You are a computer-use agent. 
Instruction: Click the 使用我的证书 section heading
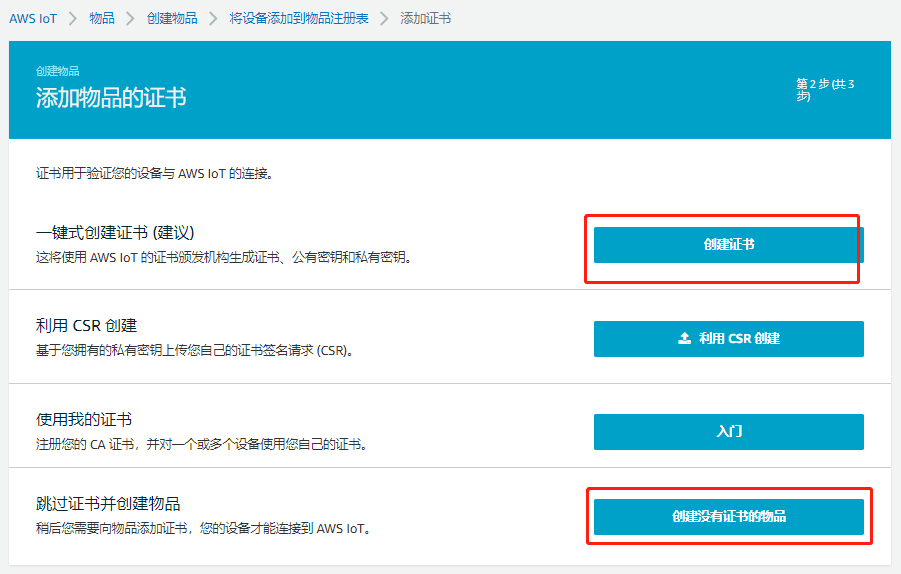coord(83,419)
